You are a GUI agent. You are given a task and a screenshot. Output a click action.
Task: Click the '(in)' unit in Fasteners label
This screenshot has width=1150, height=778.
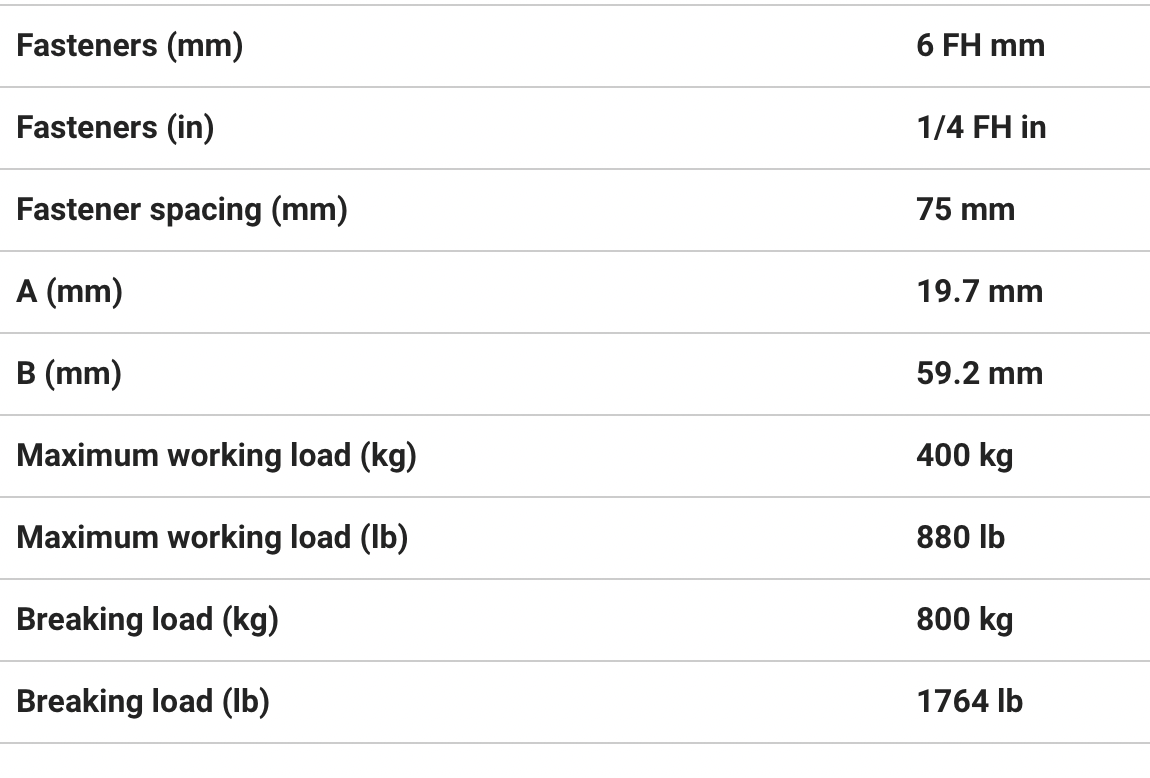click(x=190, y=128)
